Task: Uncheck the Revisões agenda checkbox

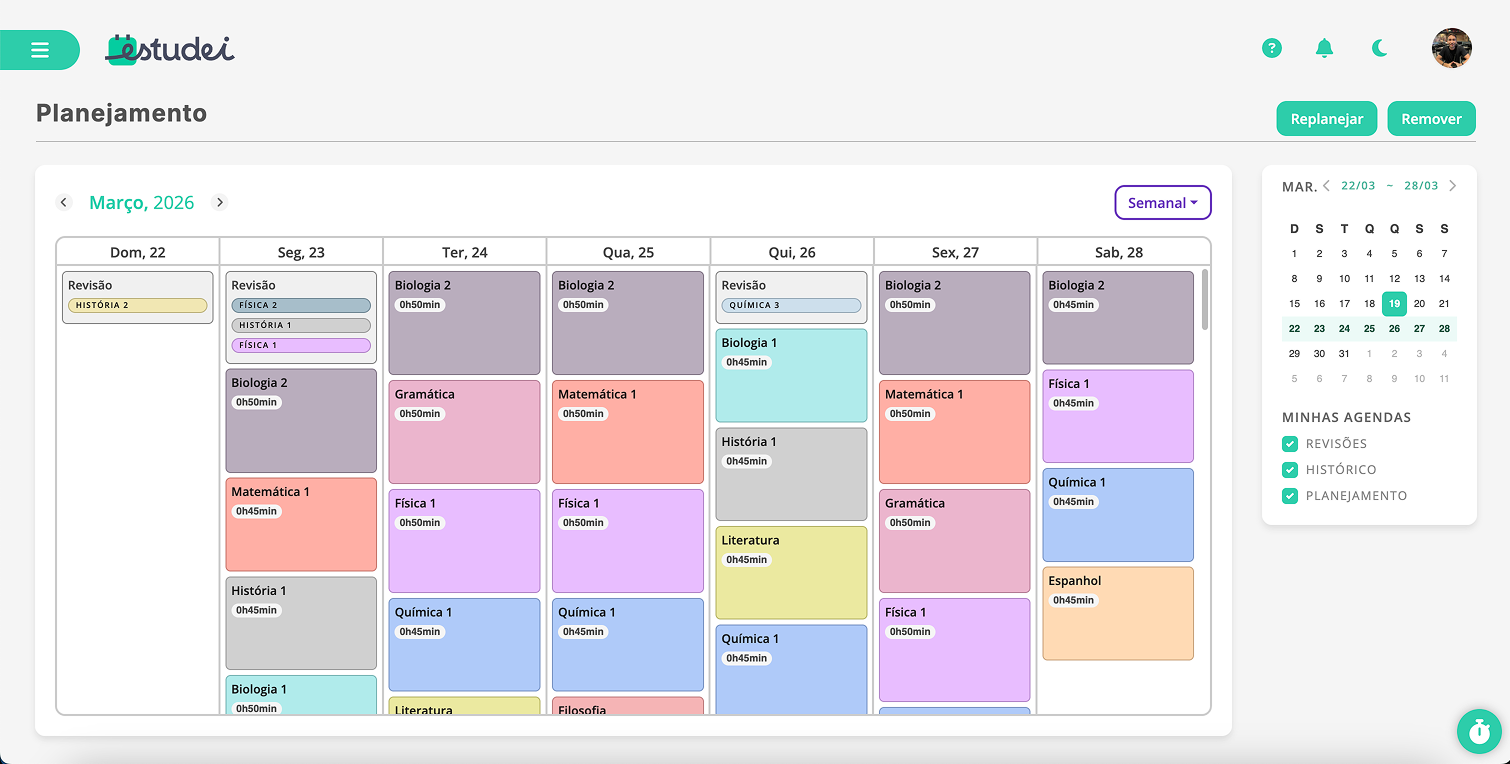Action: pos(1290,444)
